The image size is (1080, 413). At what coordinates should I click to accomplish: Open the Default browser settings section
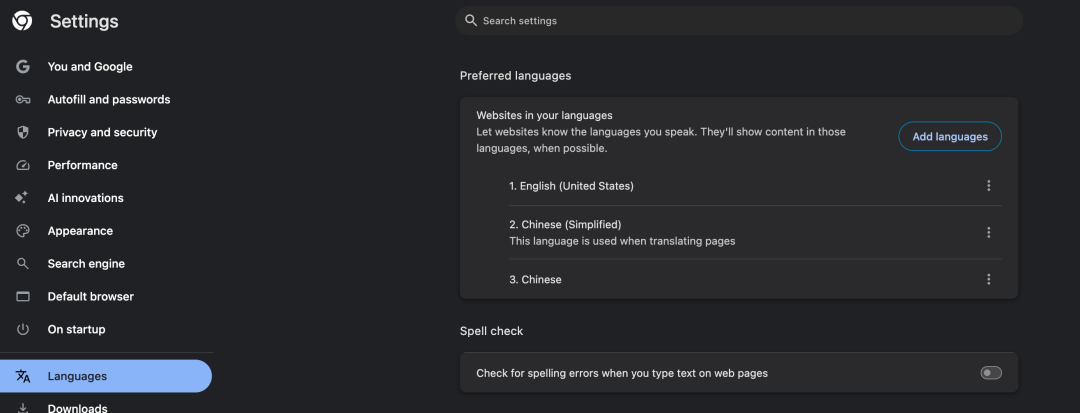[x=90, y=297]
